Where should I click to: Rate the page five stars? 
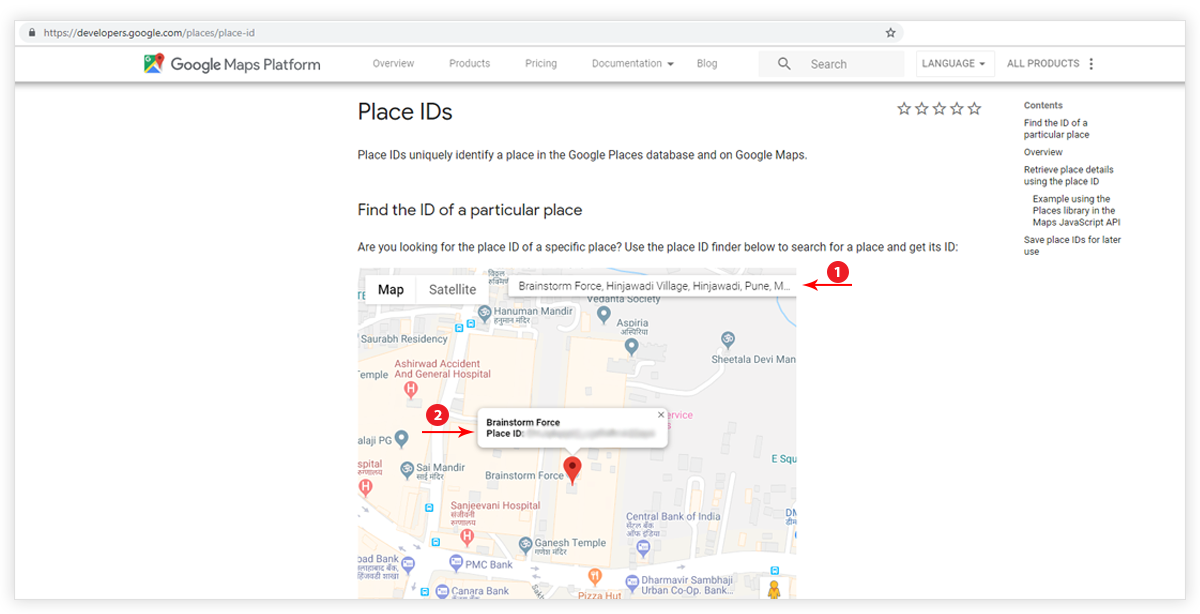(975, 108)
